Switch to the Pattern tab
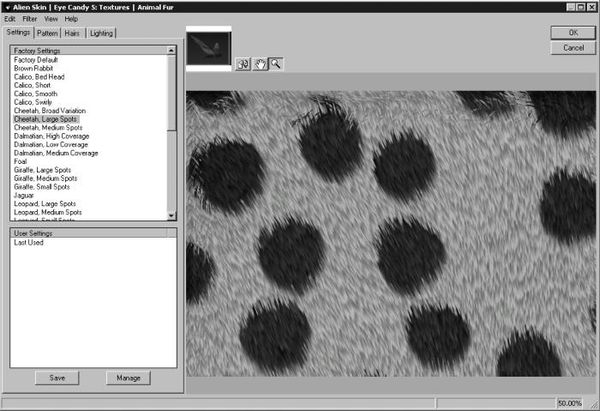 [47, 33]
